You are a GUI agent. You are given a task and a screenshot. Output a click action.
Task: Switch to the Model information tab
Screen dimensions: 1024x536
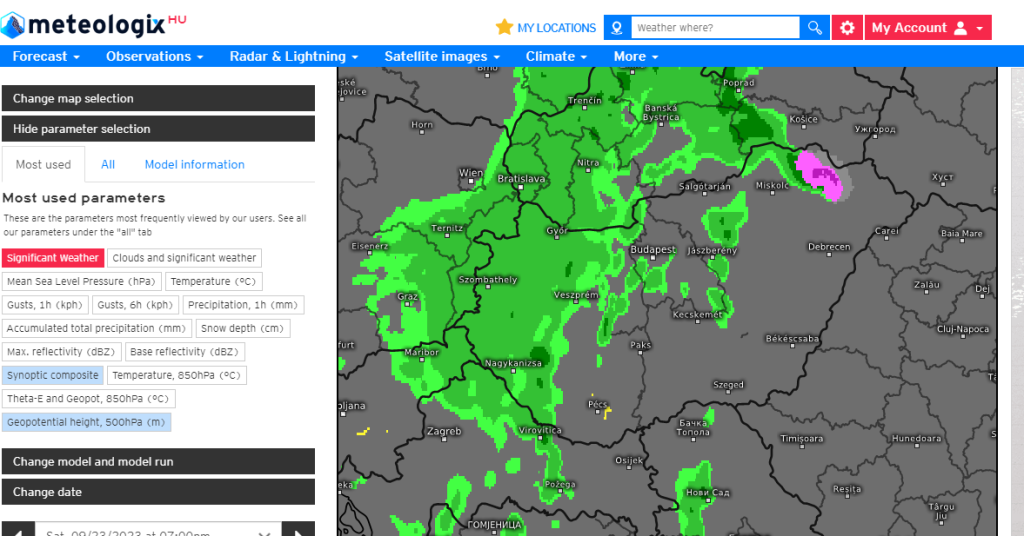point(194,165)
